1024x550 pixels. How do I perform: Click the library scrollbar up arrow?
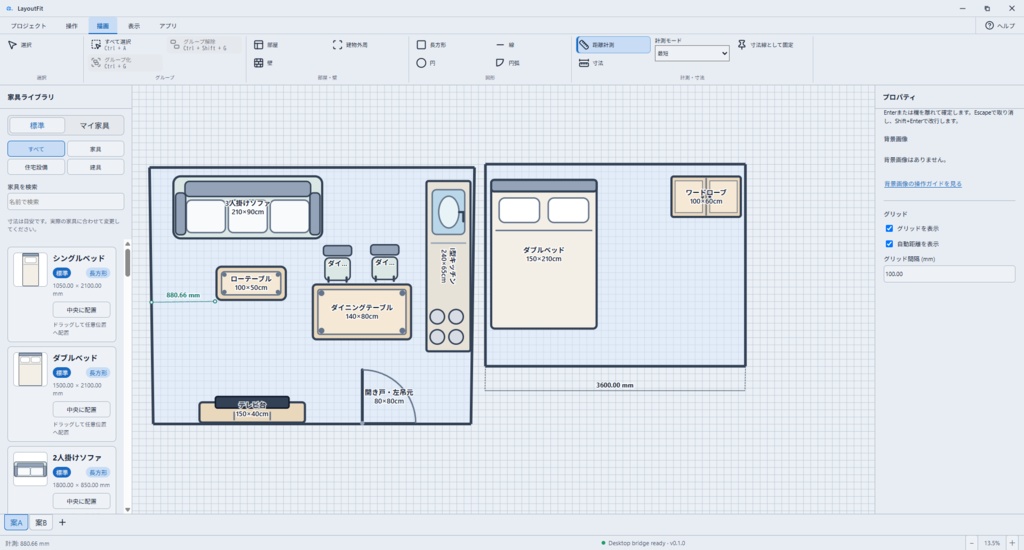point(127,244)
